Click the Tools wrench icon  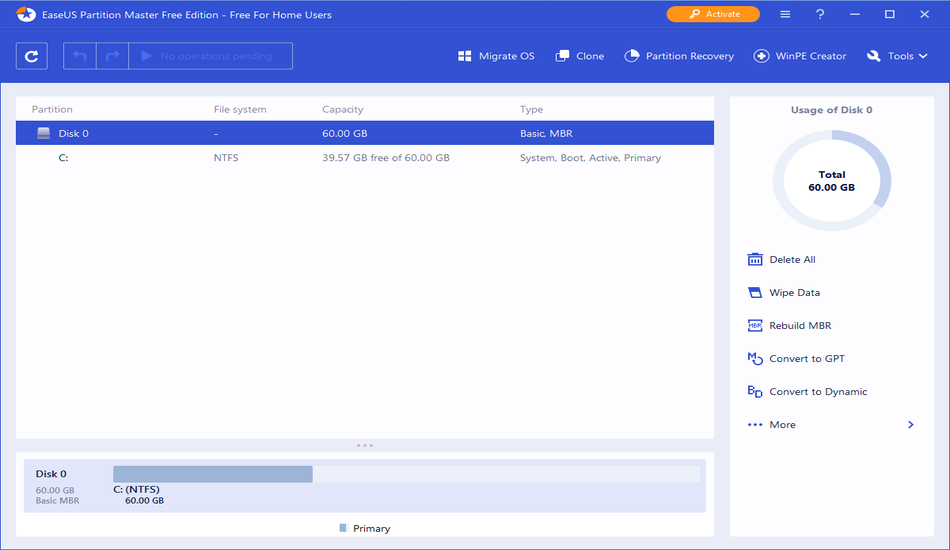(x=873, y=56)
